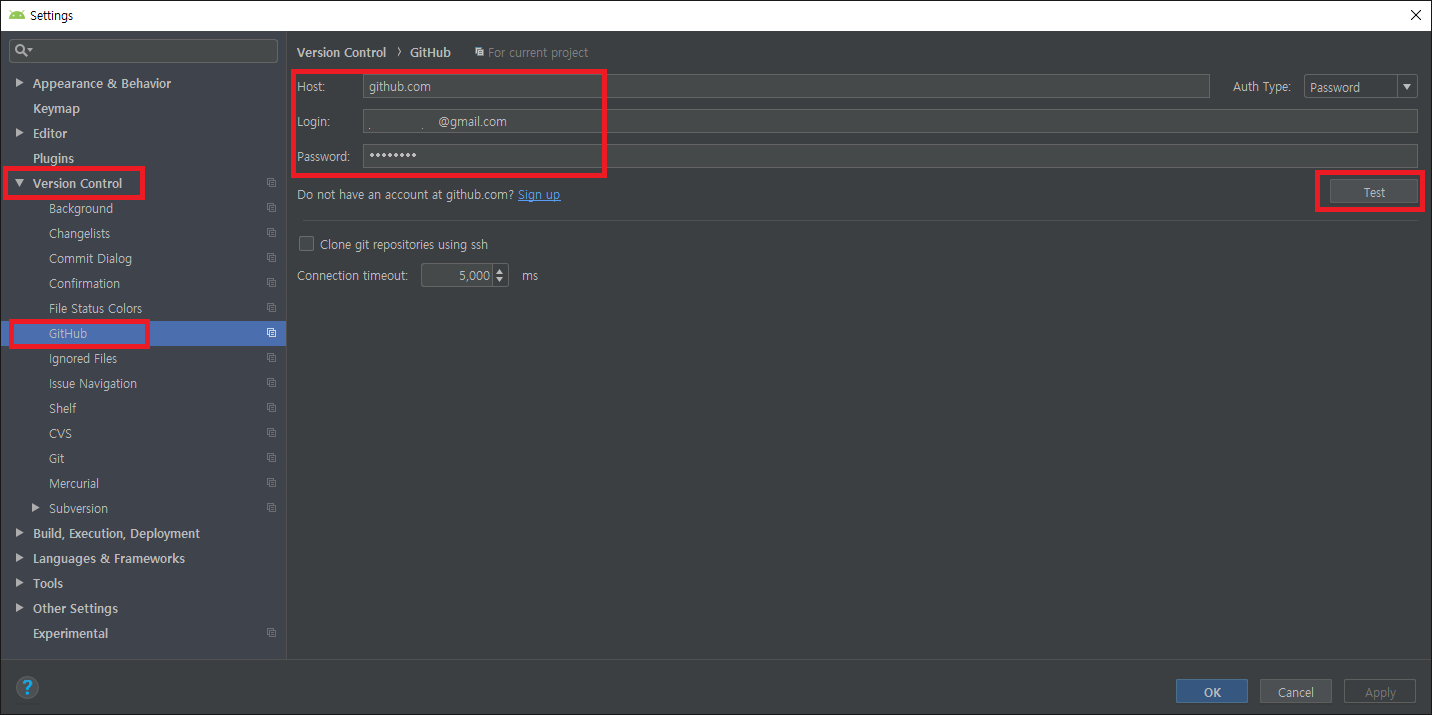
Task: Click Version Control in breadcrumb
Action: (341, 52)
